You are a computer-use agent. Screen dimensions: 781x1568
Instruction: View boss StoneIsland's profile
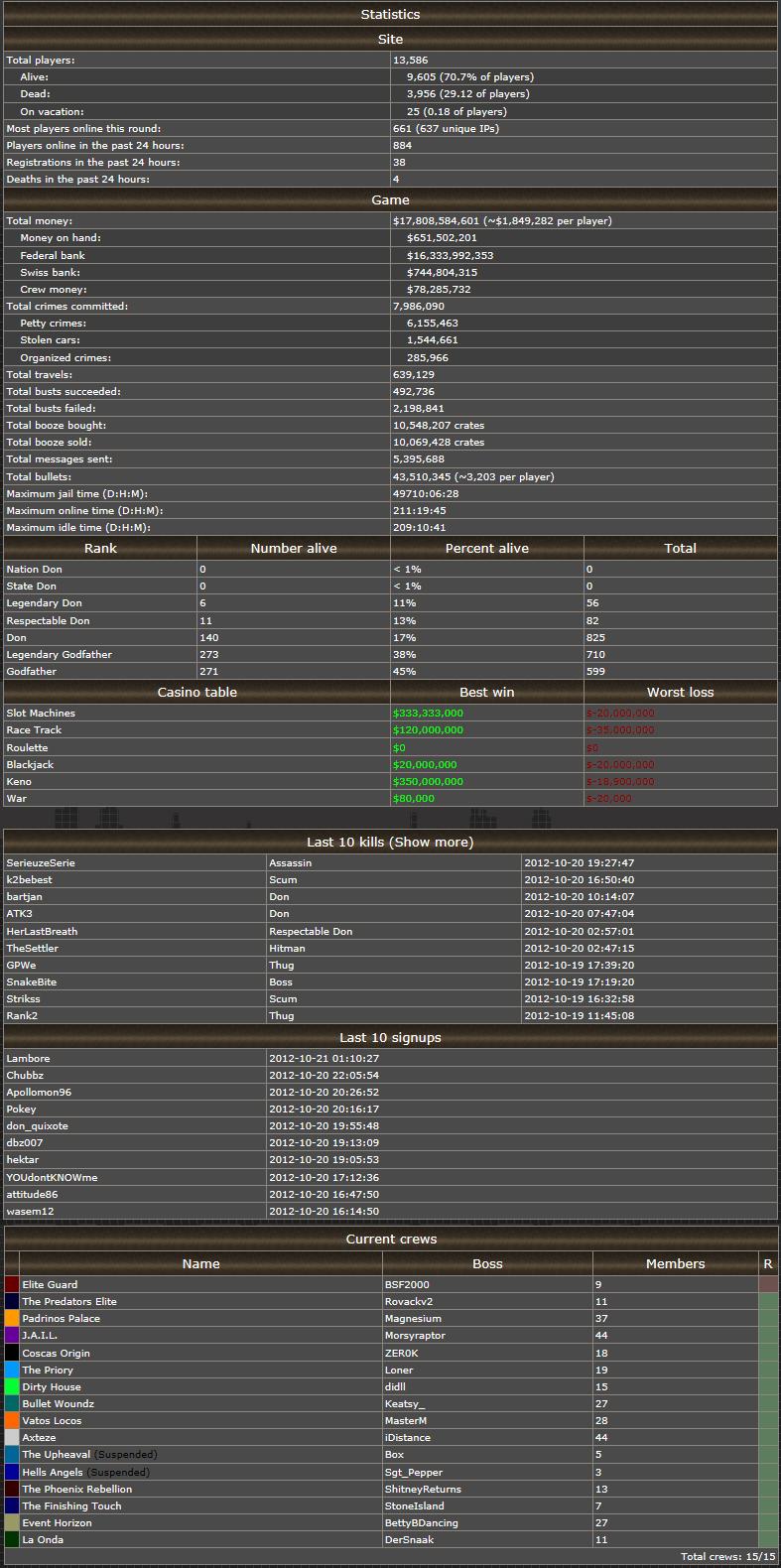coord(415,1505)
